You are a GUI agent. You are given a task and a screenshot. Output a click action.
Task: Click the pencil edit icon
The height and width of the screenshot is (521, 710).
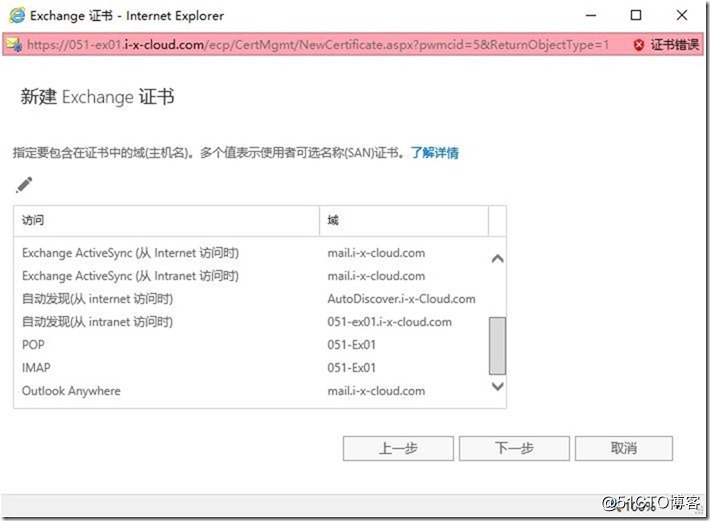[x=24, y=185]
